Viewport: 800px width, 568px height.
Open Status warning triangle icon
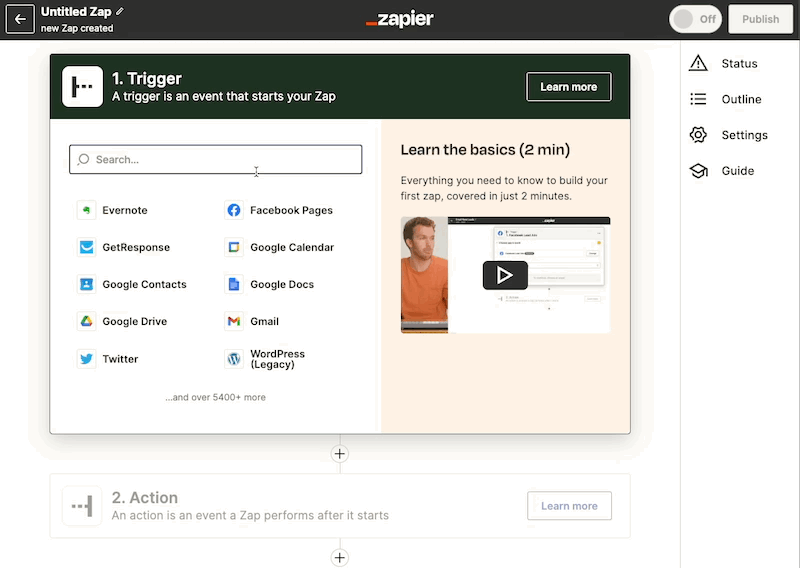[x=698, y=63]
